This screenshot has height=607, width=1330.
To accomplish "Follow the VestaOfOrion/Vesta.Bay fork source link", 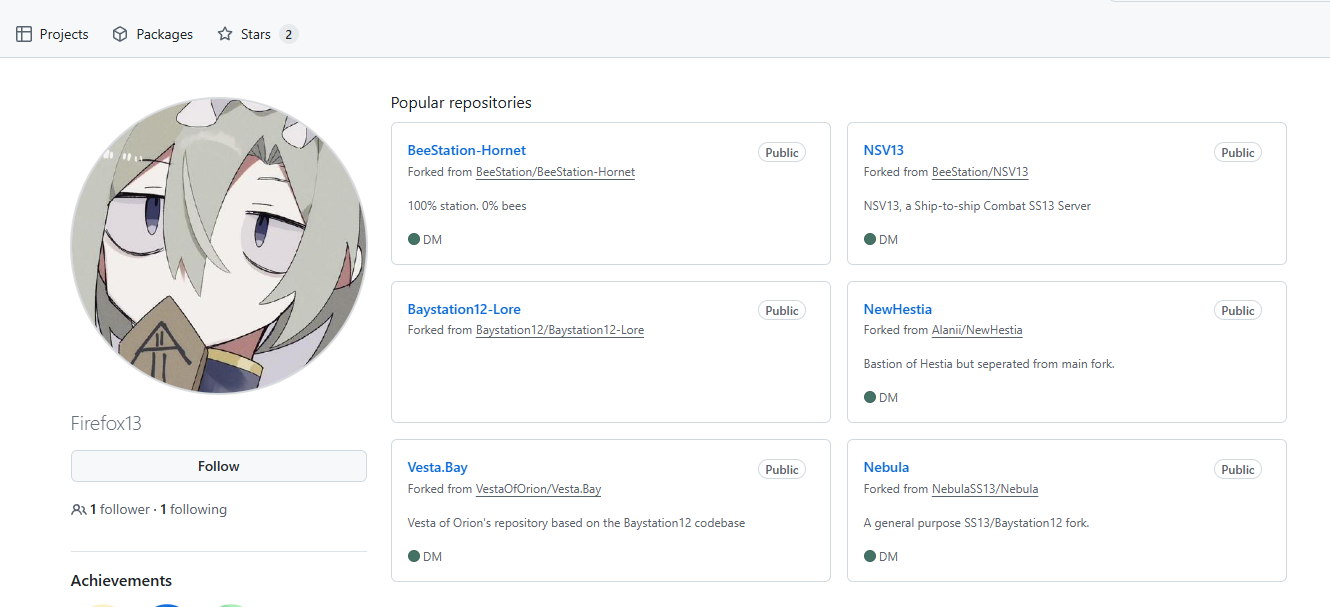I will tap(538, 489).
